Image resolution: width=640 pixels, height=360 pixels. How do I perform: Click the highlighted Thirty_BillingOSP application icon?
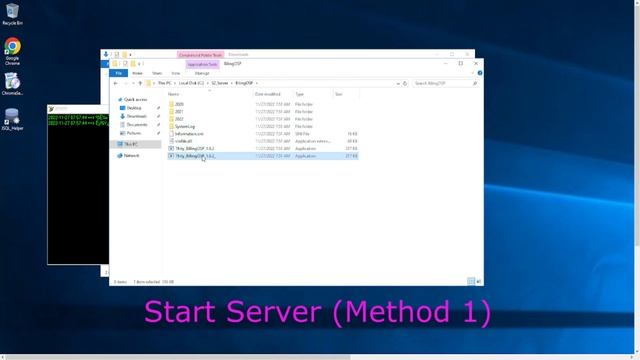(171, 156)
